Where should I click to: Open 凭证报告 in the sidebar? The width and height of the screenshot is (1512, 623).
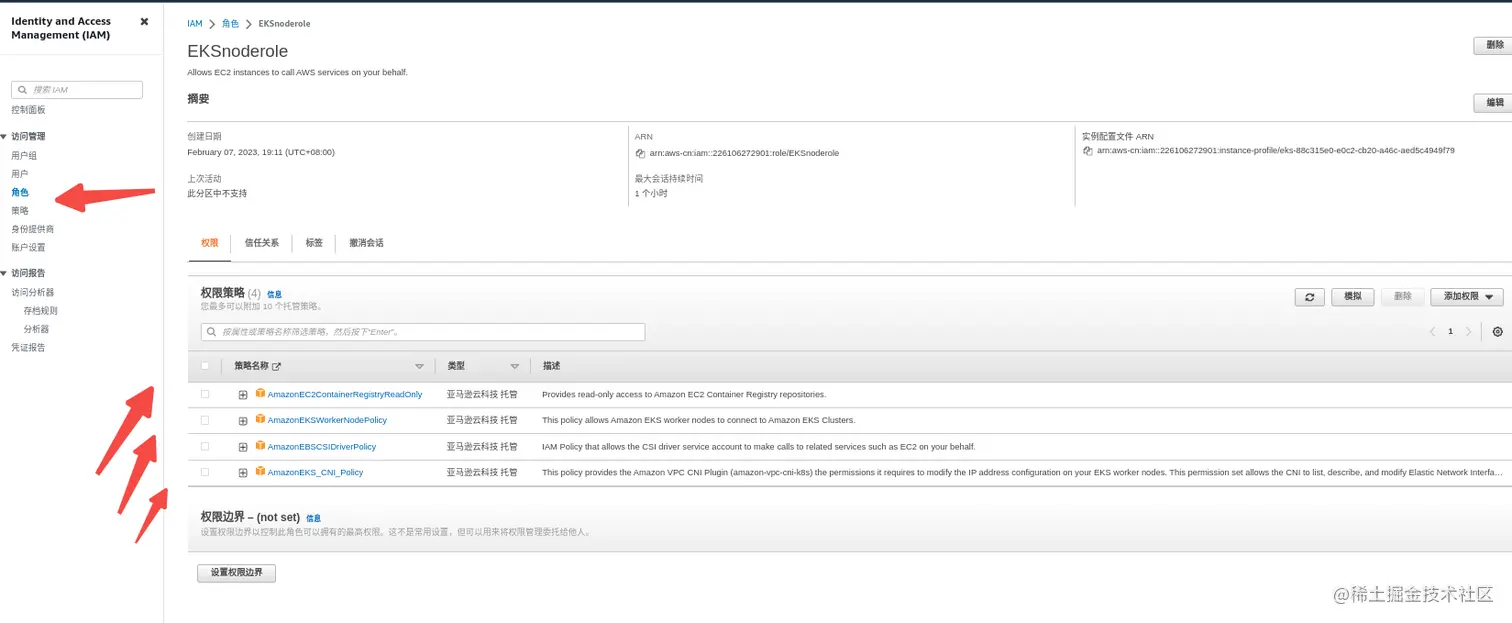(28, 348)
